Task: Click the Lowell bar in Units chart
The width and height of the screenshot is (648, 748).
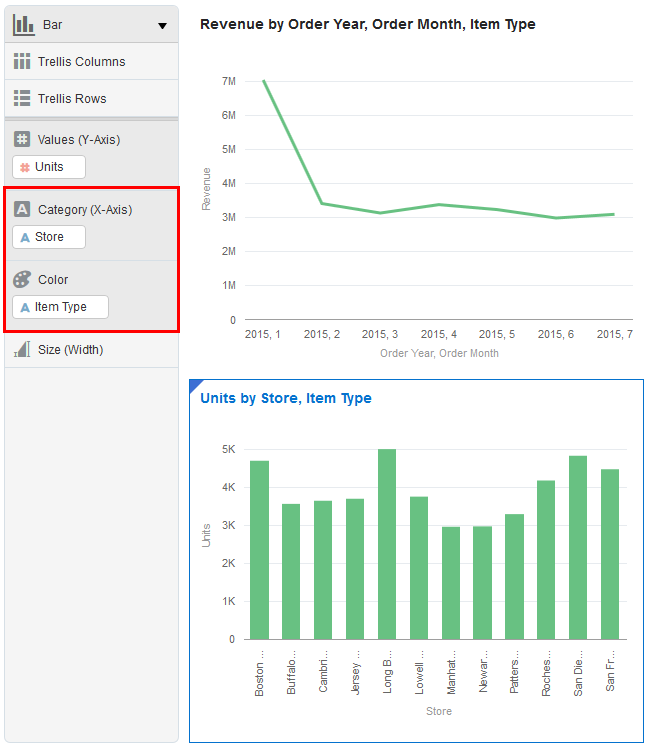Action: [x=419, y=568]
